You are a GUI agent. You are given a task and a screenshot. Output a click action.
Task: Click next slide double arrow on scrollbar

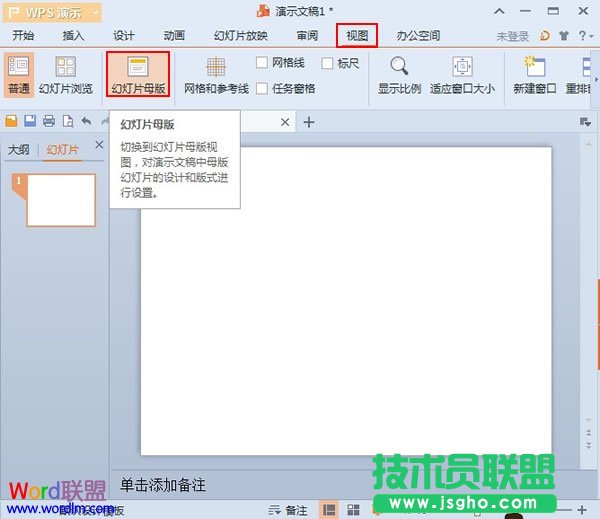[x=589, y=445]
